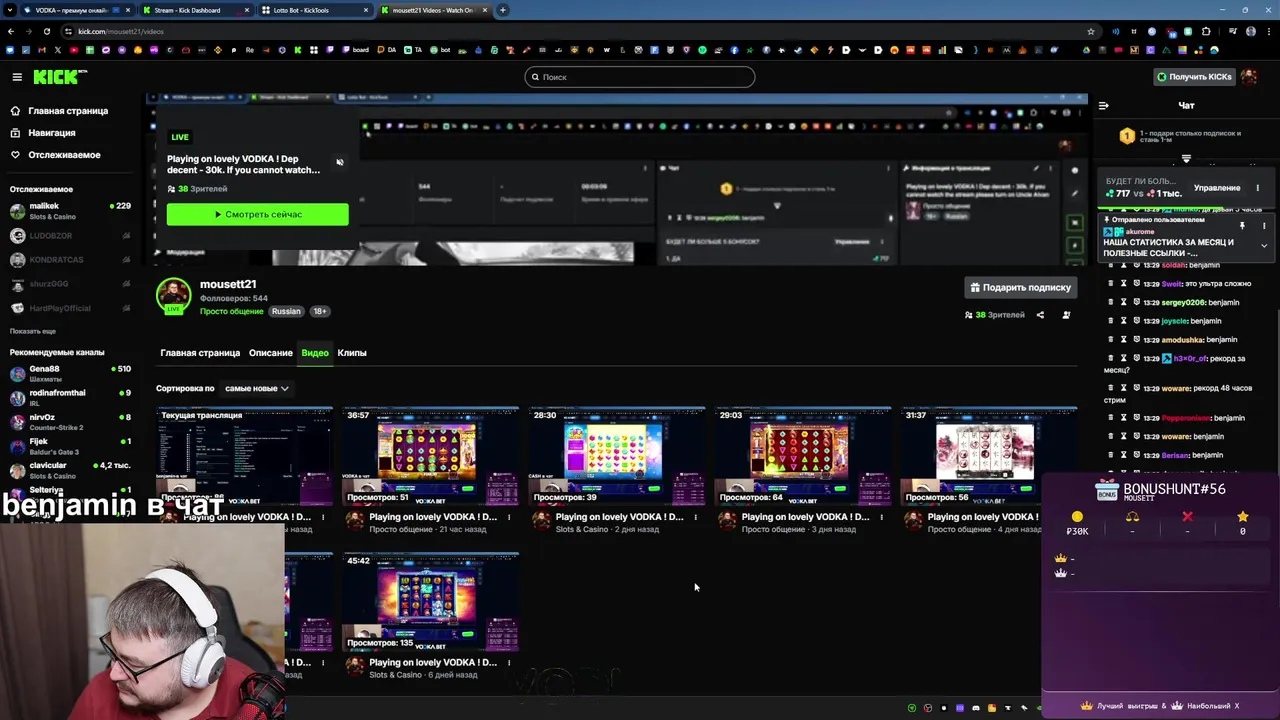This screenshot has height=720, width=1280.
Task: Collapse the chat panel with arrow icon
Action: tap(1103, 105)
